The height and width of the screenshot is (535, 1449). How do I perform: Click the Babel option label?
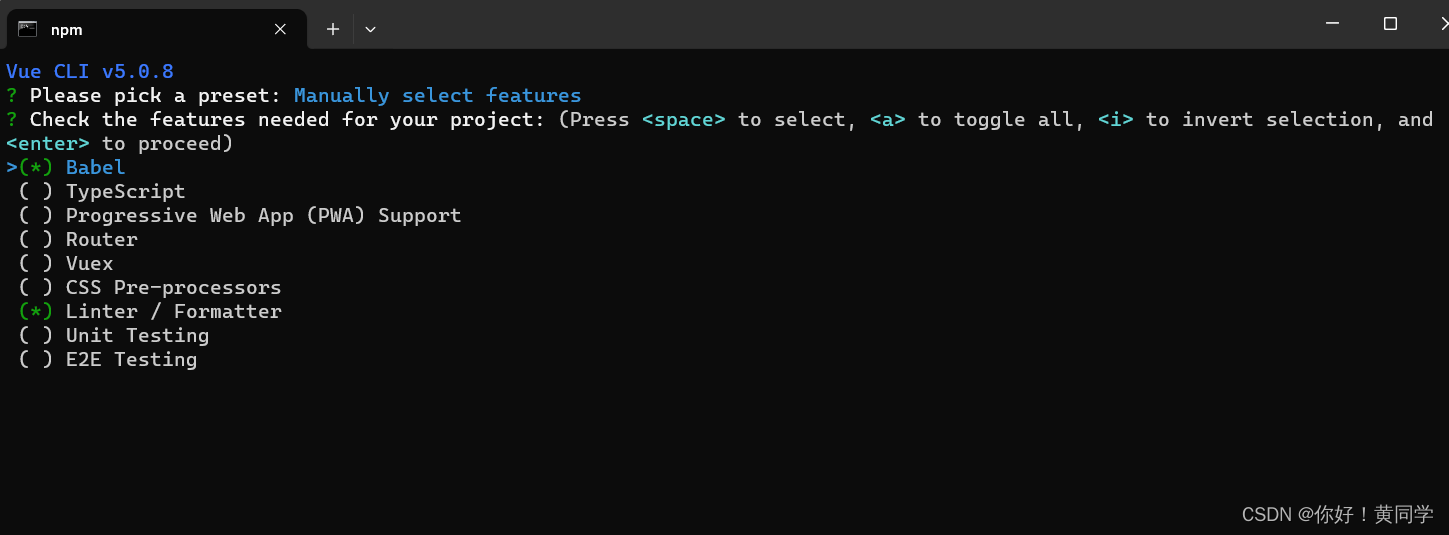tap(96, 167)
